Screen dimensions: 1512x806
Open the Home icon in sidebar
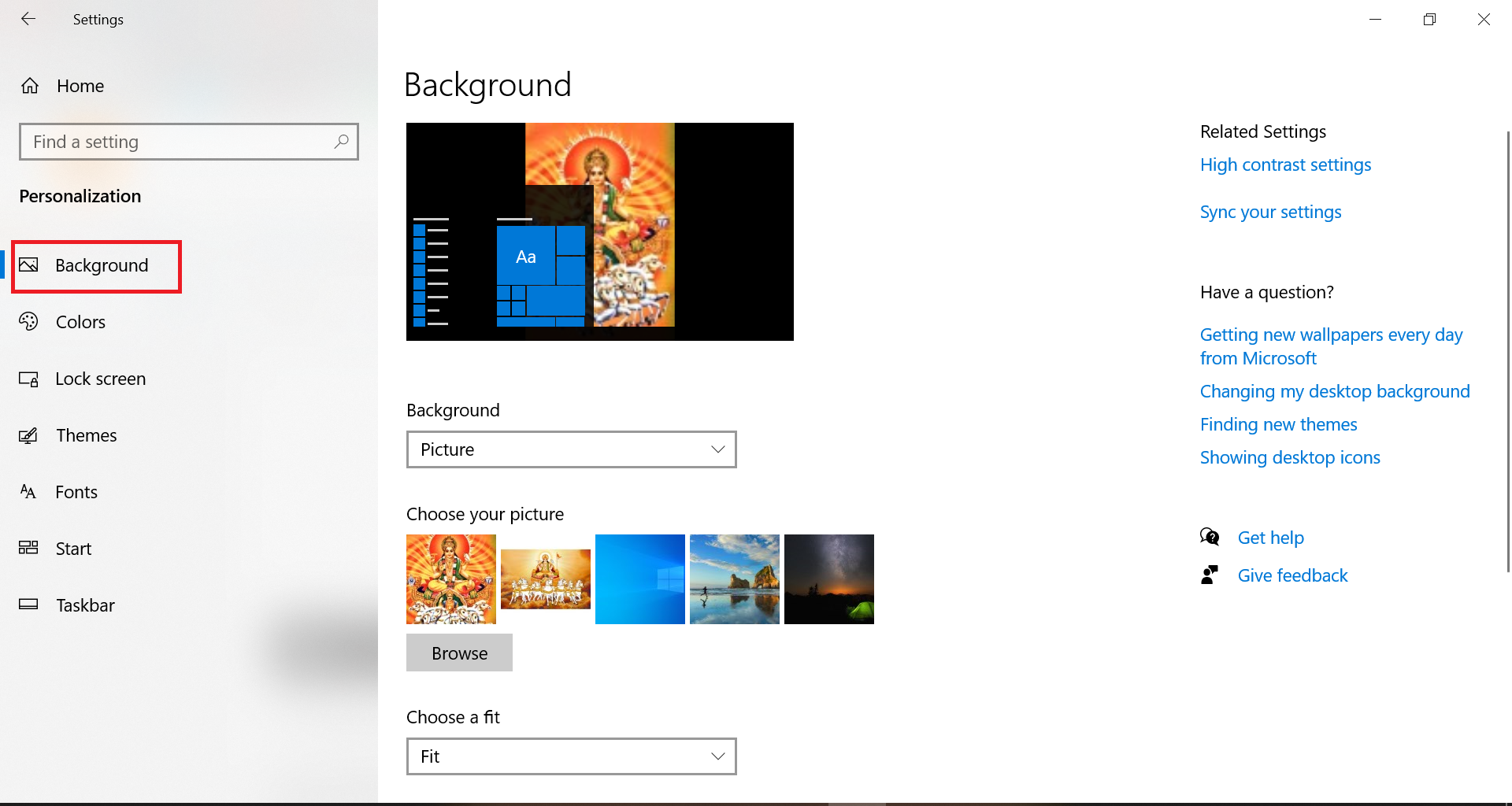click(30, 86)
